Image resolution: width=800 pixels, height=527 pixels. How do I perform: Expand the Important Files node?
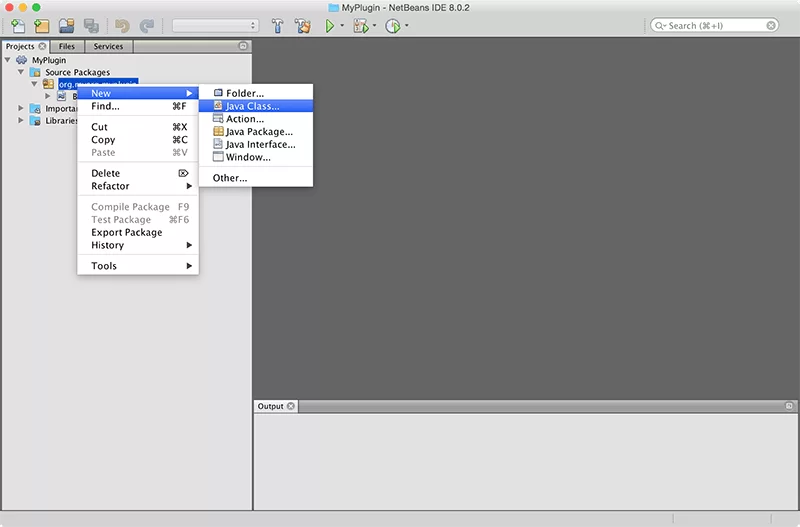point(21,108)
